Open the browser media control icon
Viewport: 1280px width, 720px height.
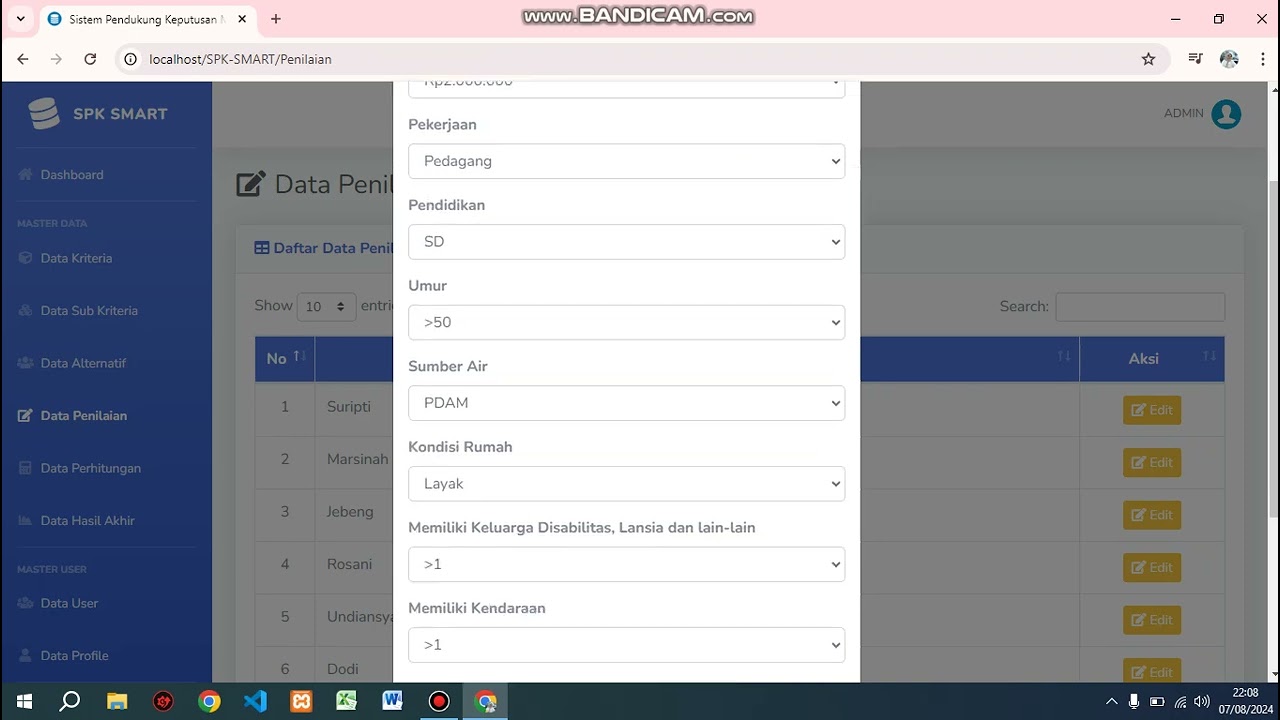(1195, 59)
